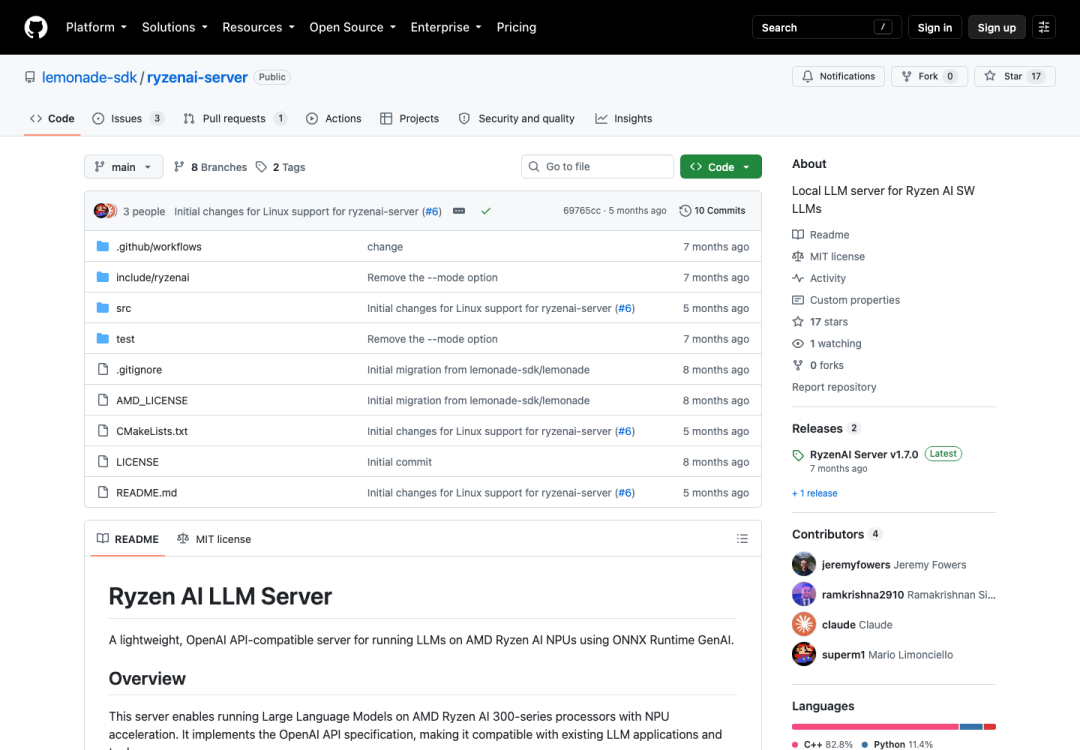This screenshot has width=1080, height=750.
Task: Click the ellipsis commit details icon
Action: (459, 211)
